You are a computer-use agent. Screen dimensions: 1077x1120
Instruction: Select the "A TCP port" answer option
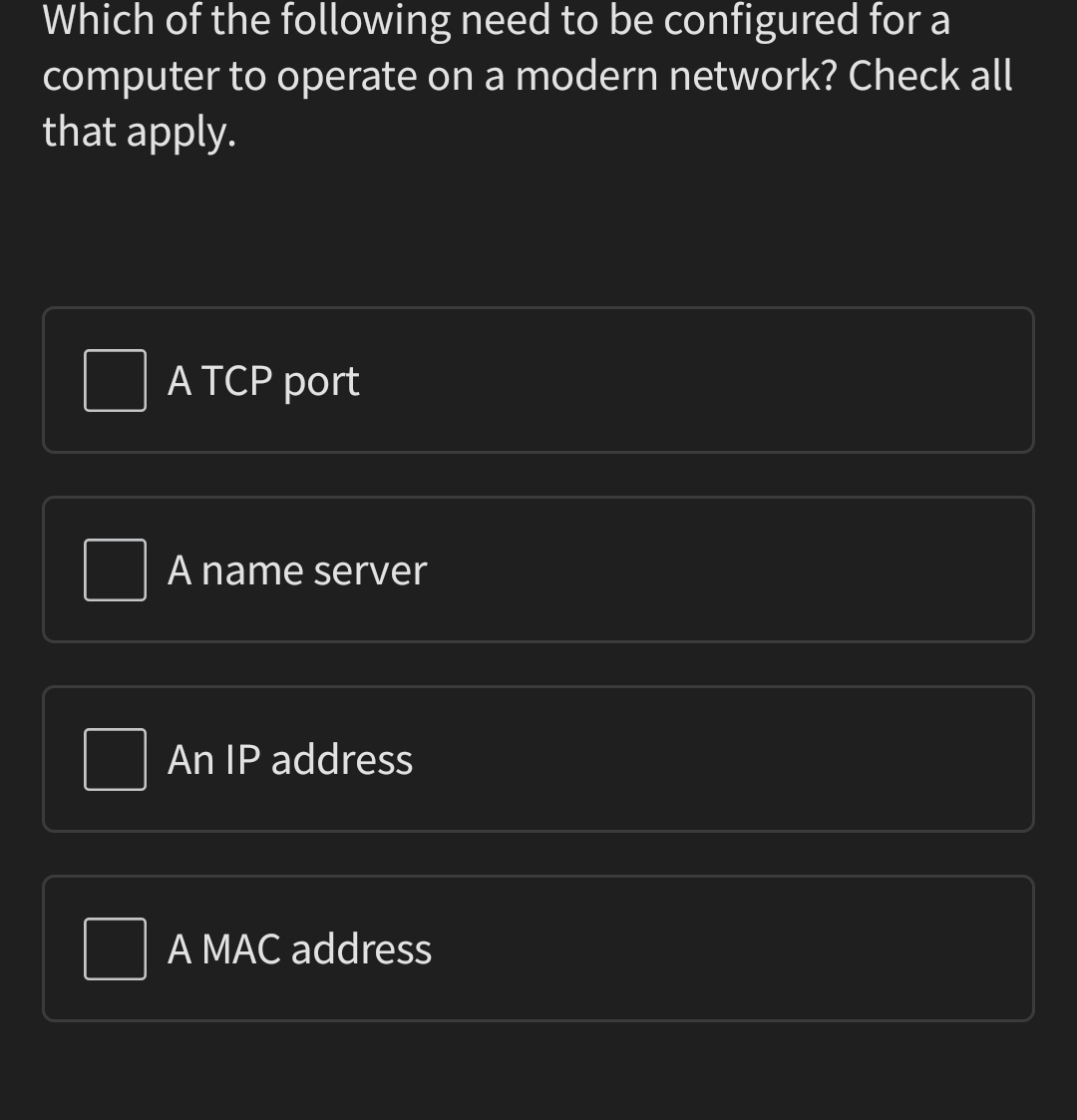[538, 380]
